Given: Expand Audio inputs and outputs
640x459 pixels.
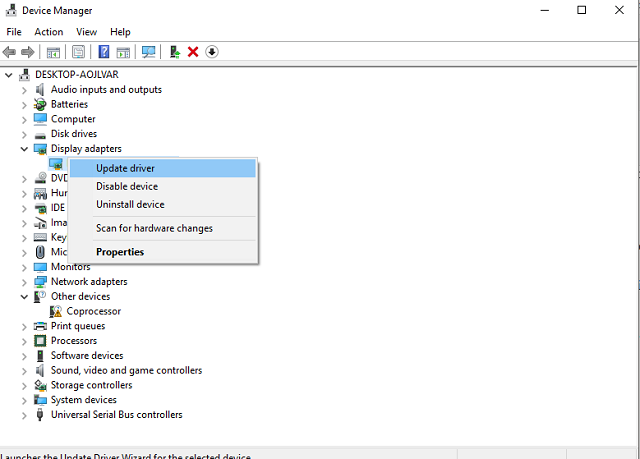Looking at the screenshot, I should point(24,90).
